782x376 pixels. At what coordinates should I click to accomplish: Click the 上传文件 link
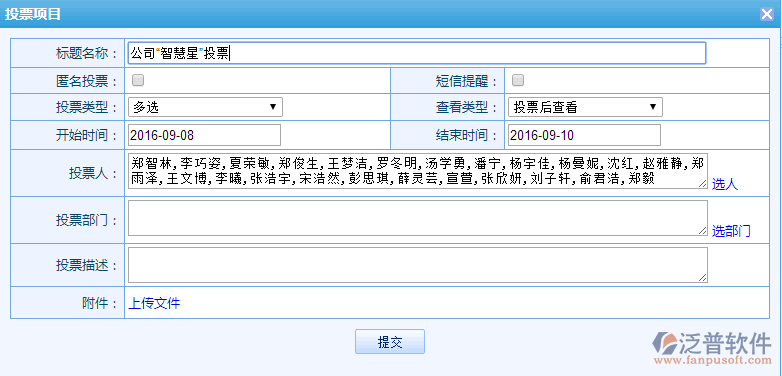155,303
